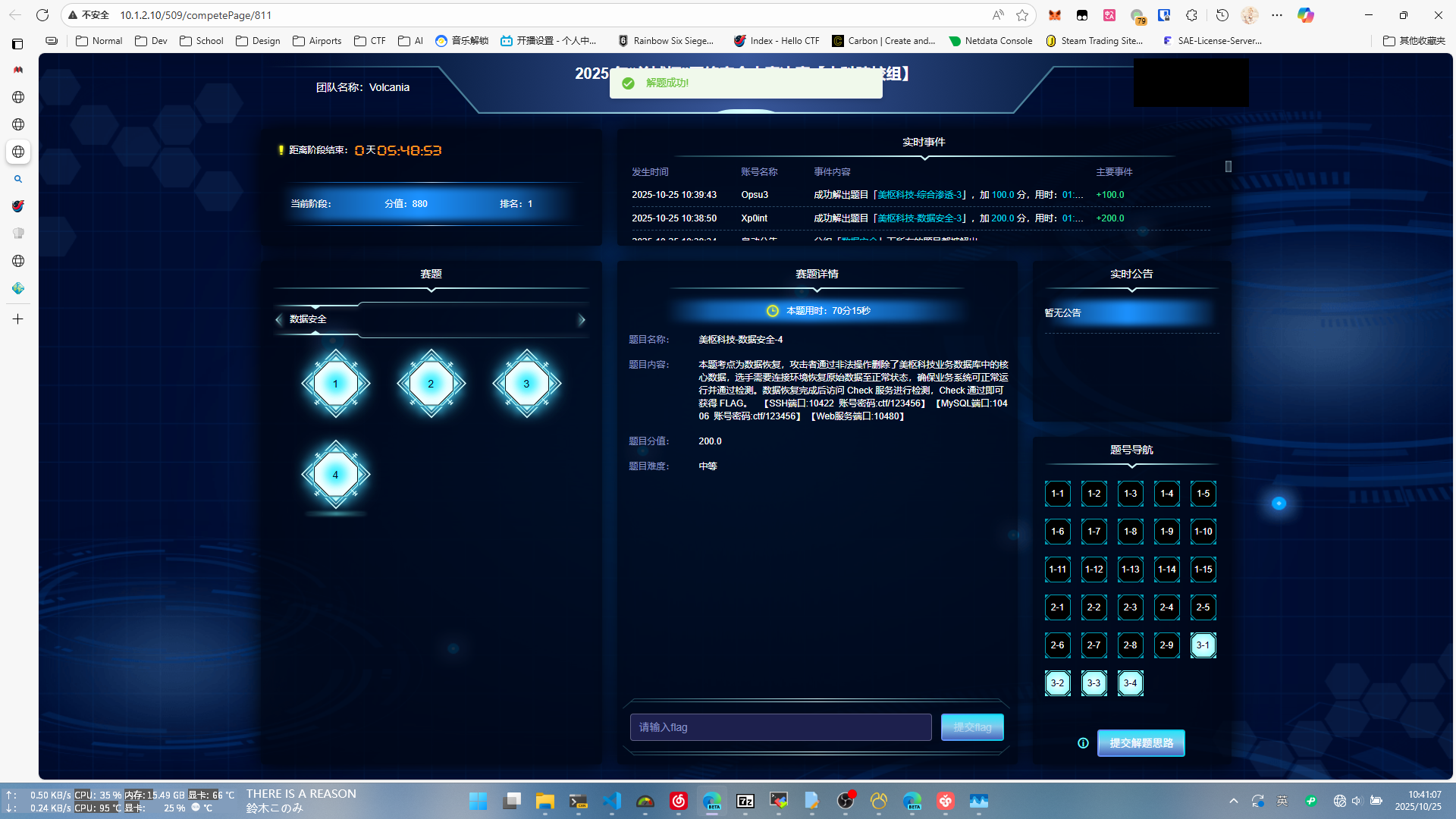Click the info icon beside 提交解题思路
Image resolution: width=1456 pixels, height=819 pixels.
pyautogui.click(x=1083, y=743)
